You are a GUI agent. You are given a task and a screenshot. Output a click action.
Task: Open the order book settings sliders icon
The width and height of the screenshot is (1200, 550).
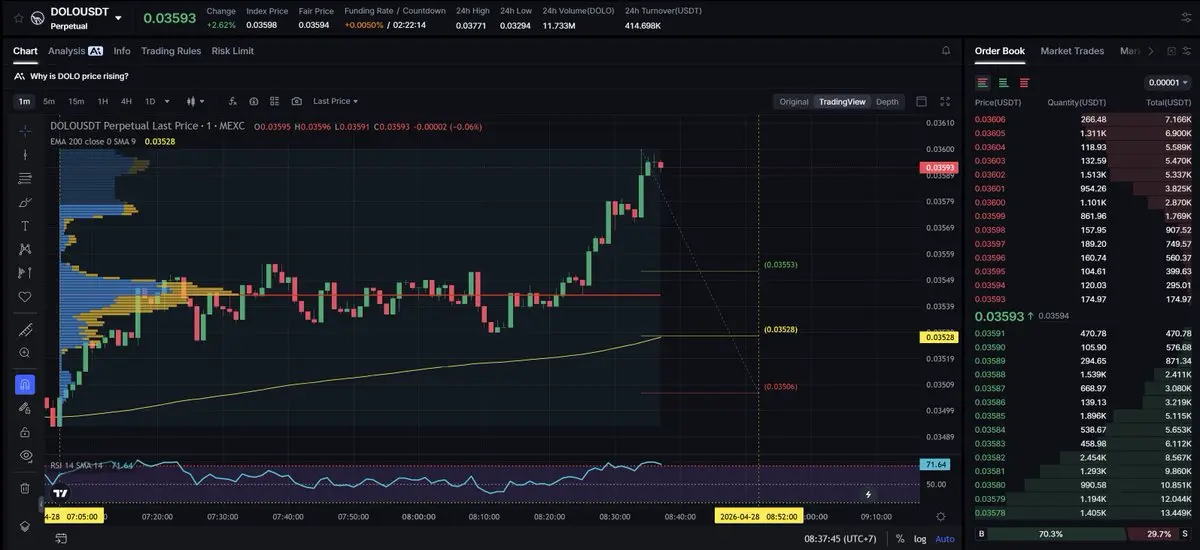(1188, 50)
